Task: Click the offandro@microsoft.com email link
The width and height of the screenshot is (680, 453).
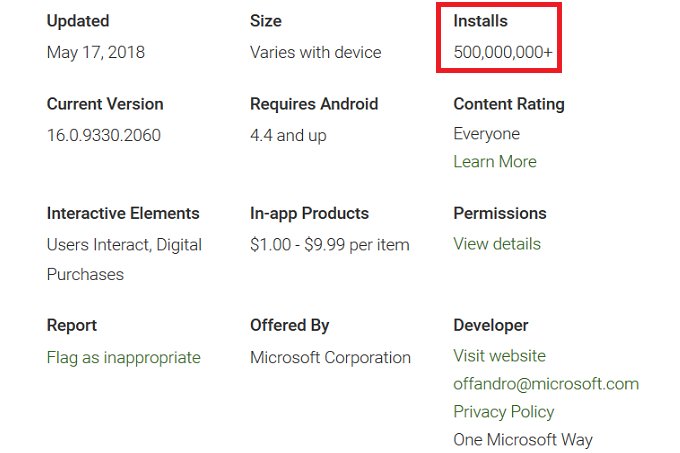Action: point(546,384)
